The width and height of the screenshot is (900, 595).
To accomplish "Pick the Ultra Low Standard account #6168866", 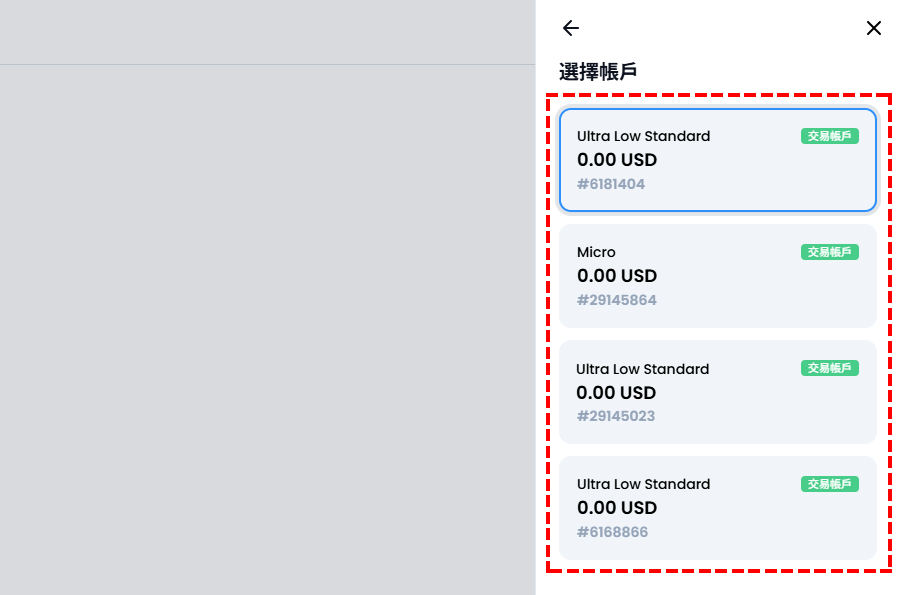I will click(x=717, y=508).
